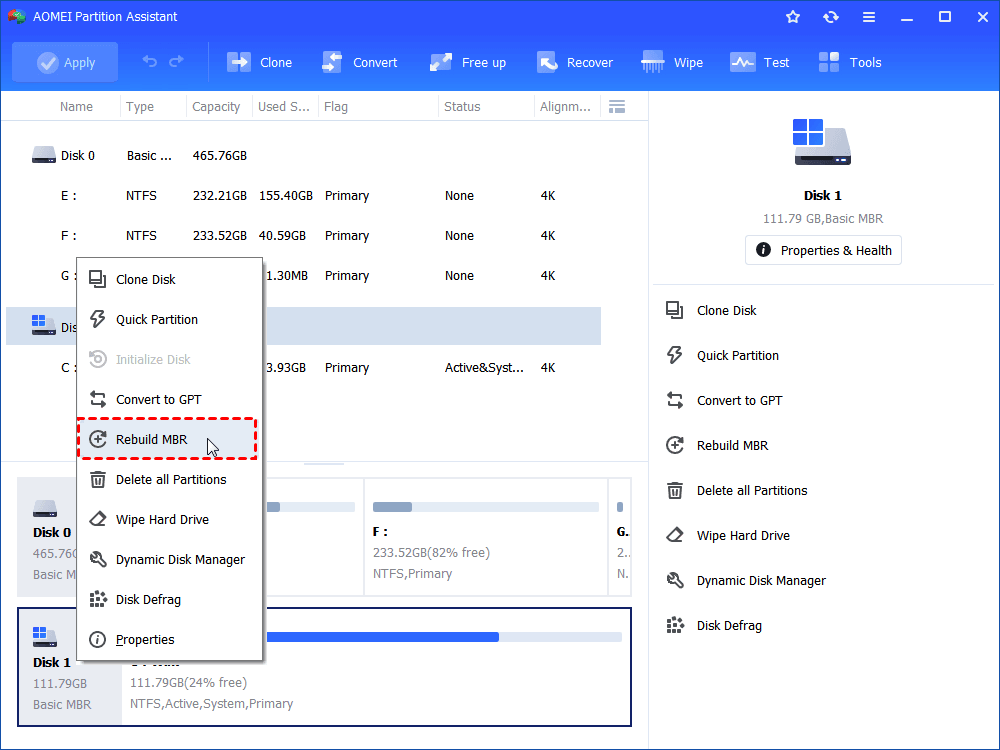Choose Rebuild MBR from context menu
This screenshot has width=1000, height=750.
click(151, 439)
